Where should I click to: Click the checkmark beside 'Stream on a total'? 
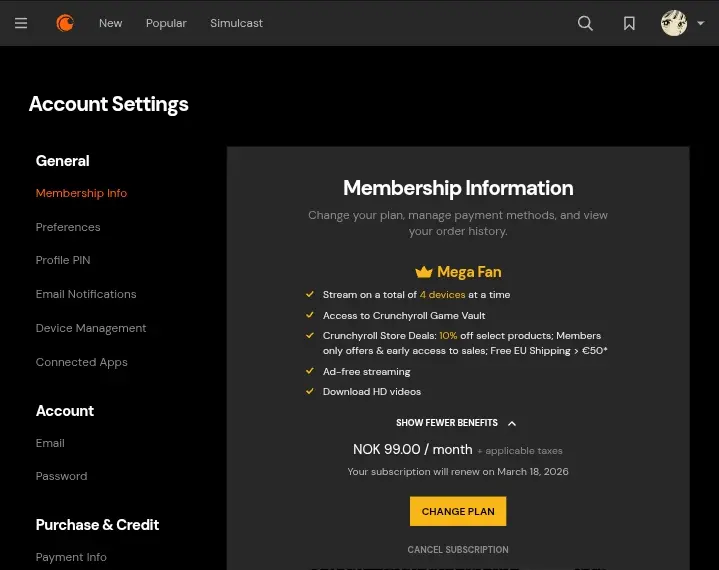(x=310, y=294)
